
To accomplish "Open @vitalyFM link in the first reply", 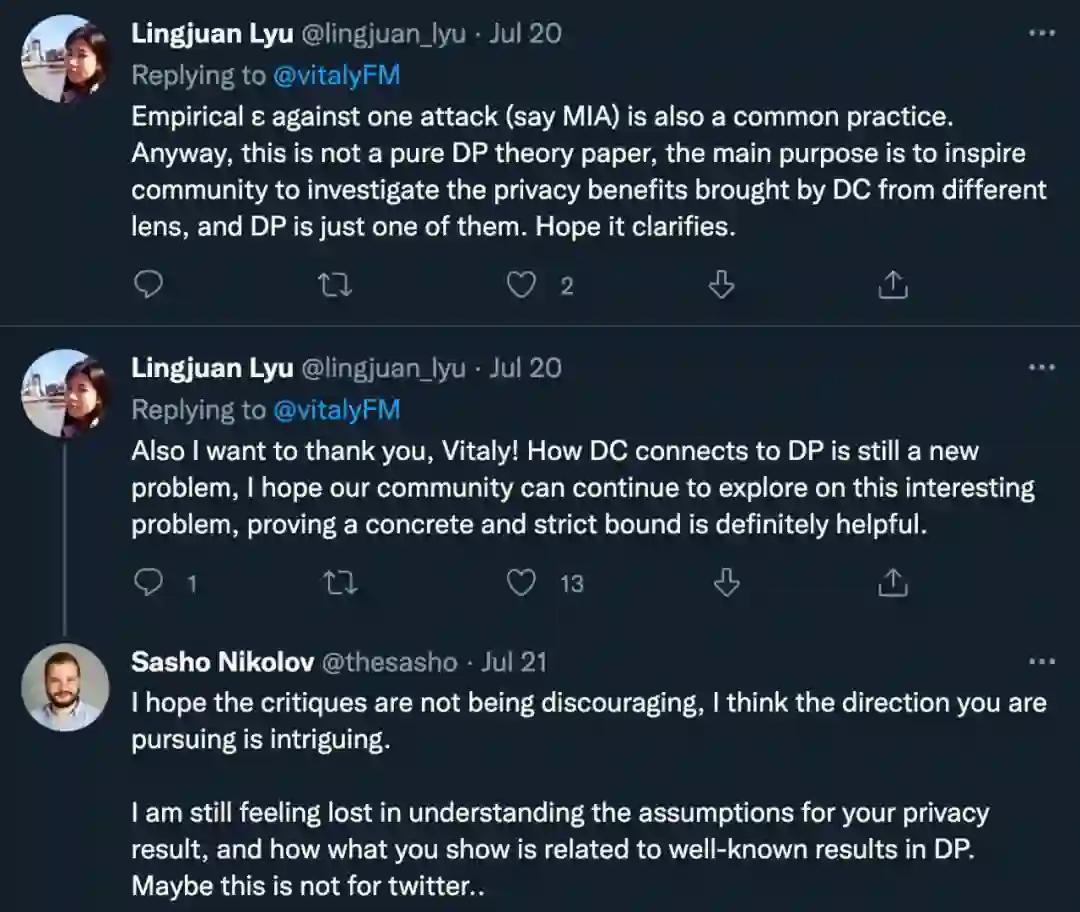I will point(335,75).
